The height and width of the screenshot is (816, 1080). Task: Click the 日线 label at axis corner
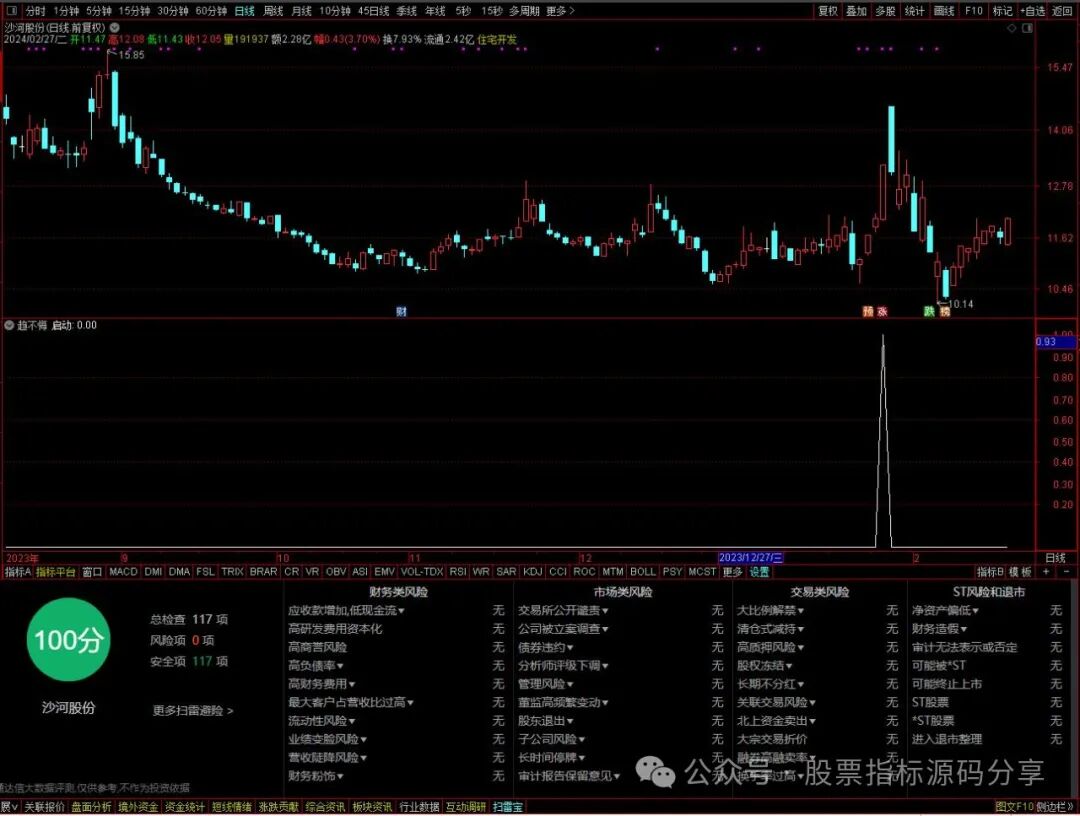pos(1055,558)
